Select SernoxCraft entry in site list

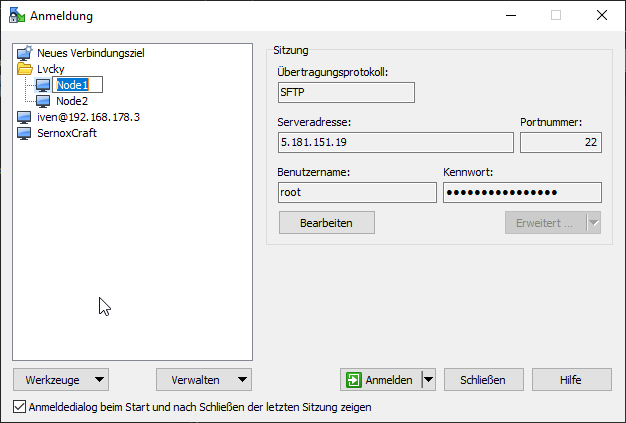coord(67,133)
